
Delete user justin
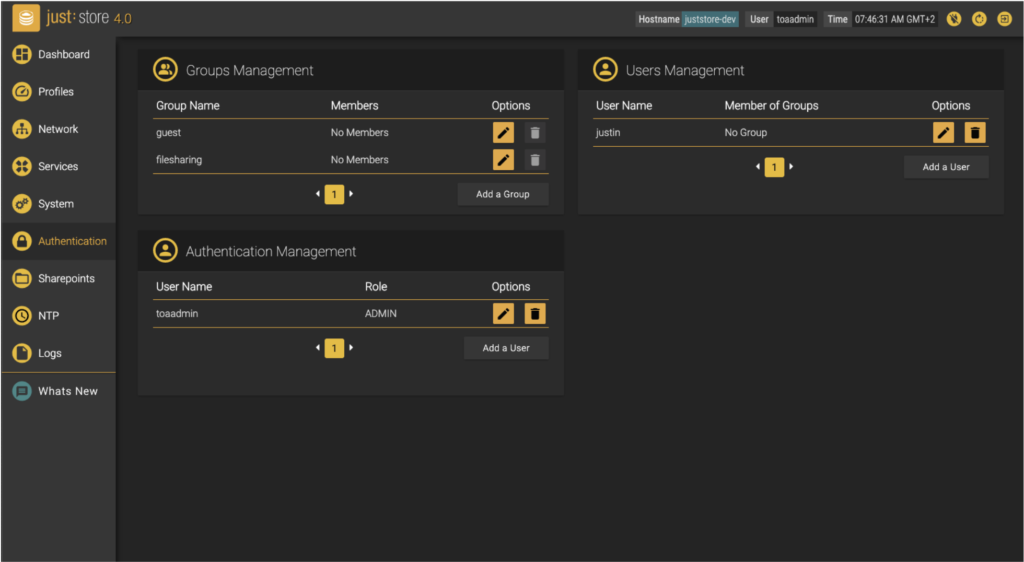coord(975,133)
